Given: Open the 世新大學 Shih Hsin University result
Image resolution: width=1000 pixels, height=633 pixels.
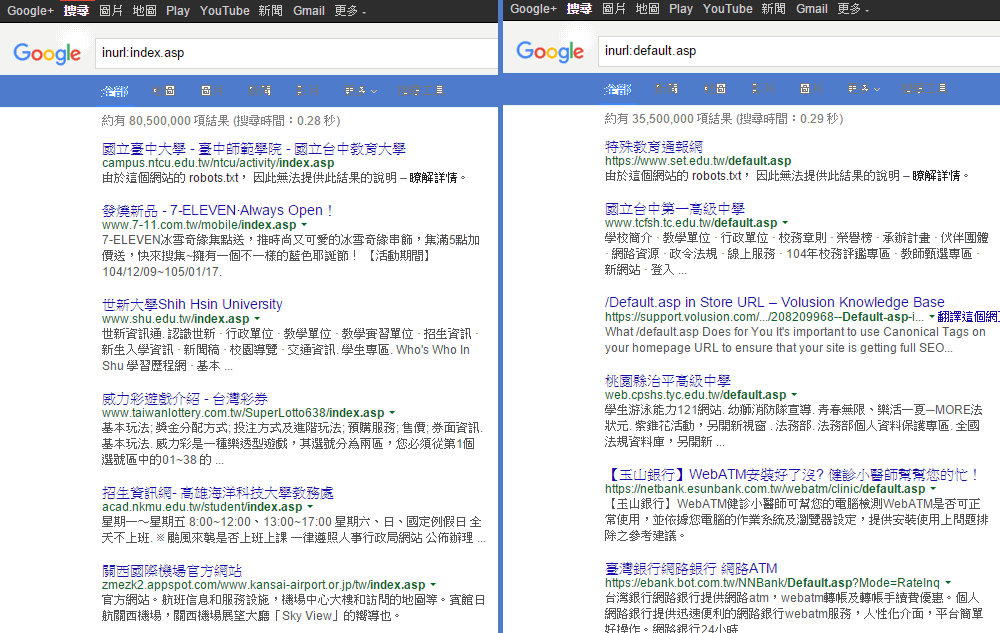Looking at the screenshot, I should tap(192, 304).
